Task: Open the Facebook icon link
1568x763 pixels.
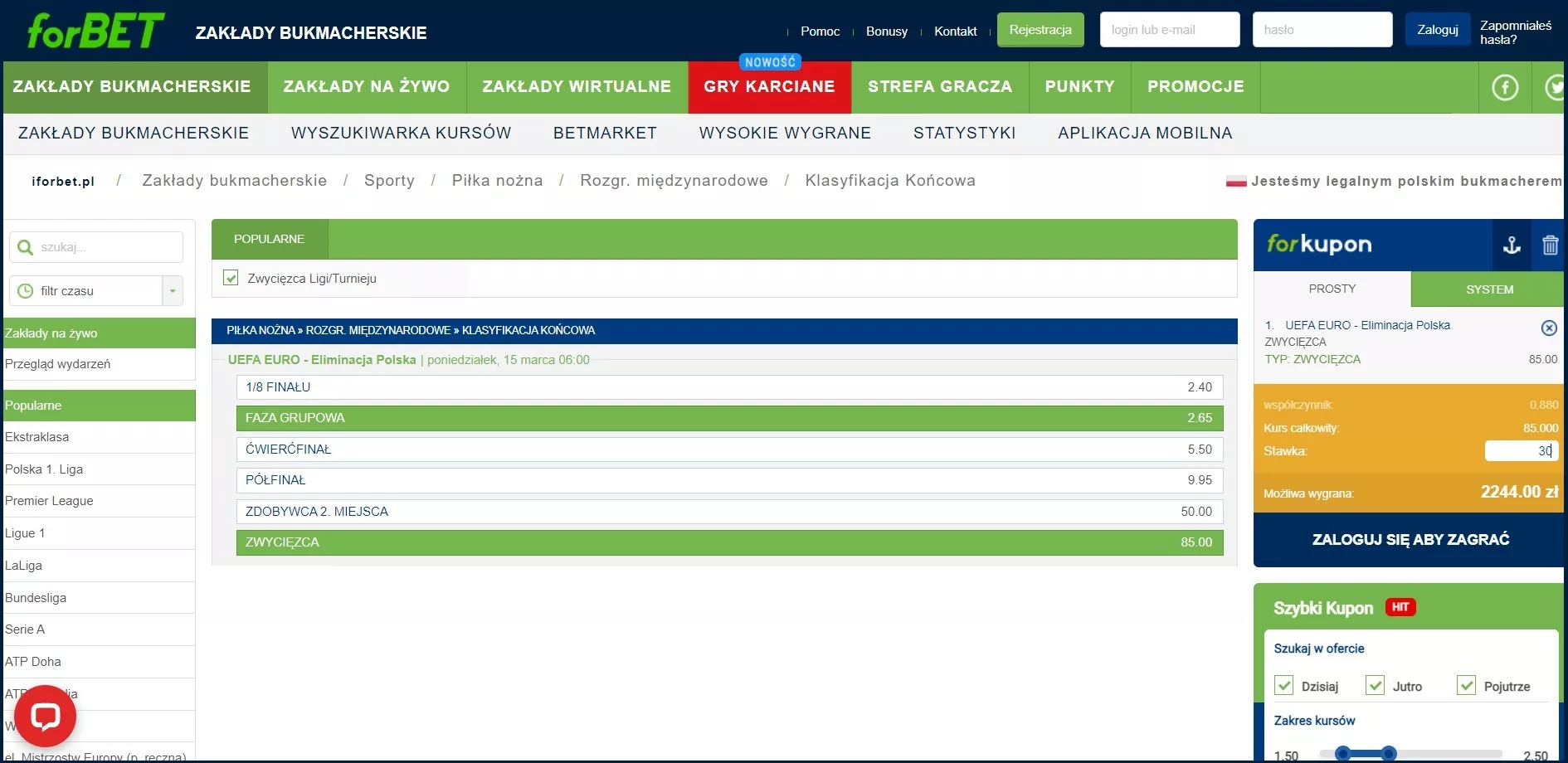Action: pyautogui.click(x=1505, y=87)
